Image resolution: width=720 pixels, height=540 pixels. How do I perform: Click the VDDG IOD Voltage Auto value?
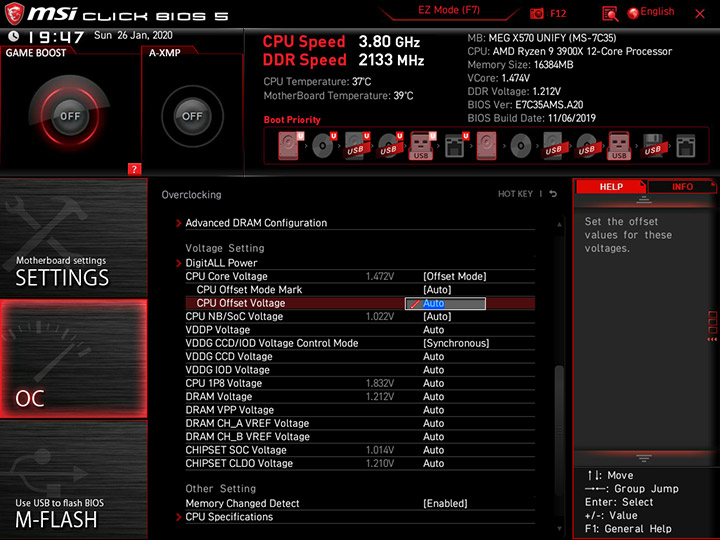pyautogui.click(x=433, y=370)
